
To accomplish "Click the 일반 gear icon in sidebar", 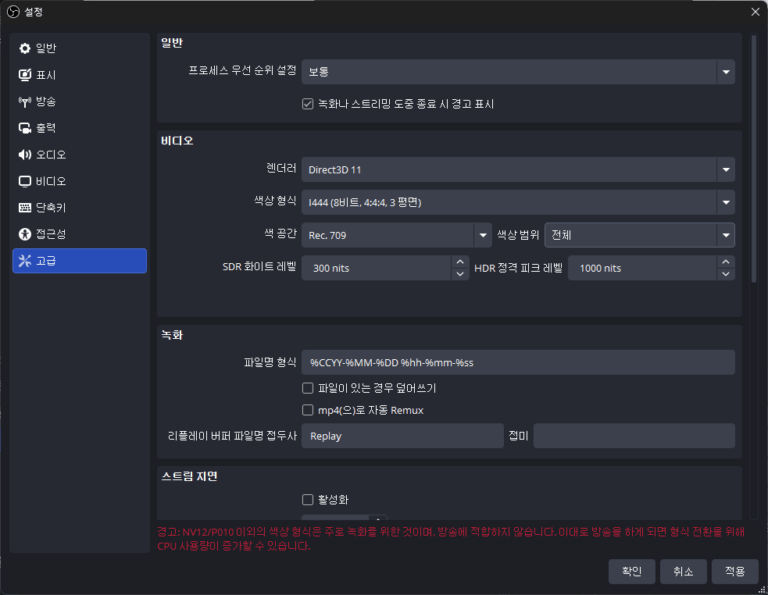I will click(25, 49).
